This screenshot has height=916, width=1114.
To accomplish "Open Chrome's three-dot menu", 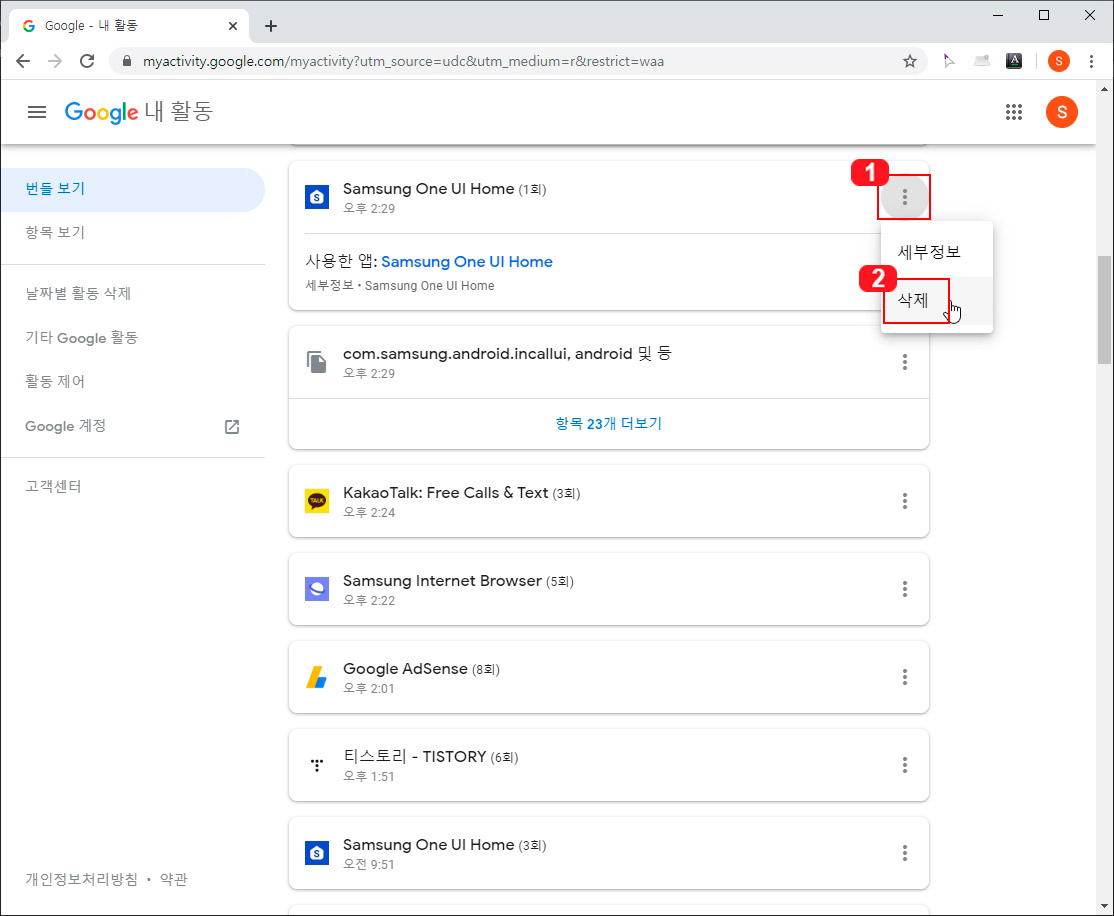I will 1091,61.
